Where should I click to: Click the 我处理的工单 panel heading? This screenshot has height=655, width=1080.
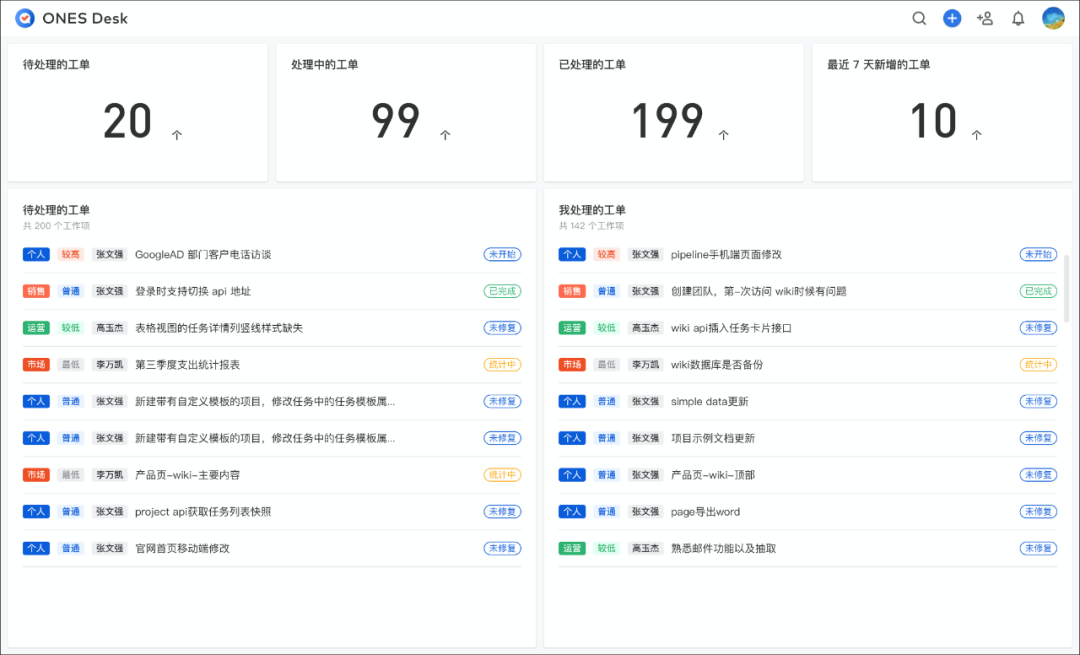pos(592,210)
